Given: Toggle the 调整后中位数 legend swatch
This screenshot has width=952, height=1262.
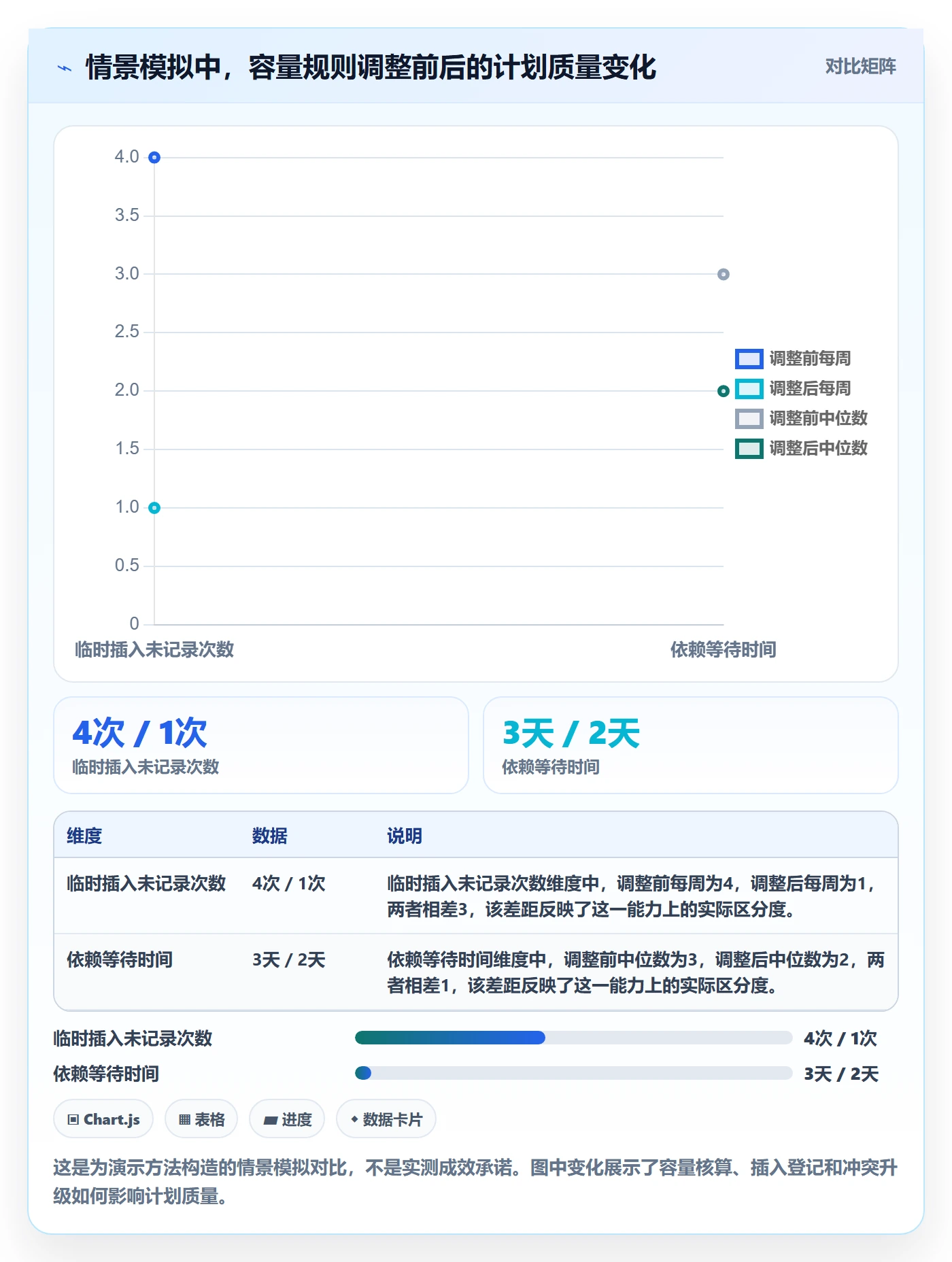Looking at the screenshot, I should coord(749,448).
